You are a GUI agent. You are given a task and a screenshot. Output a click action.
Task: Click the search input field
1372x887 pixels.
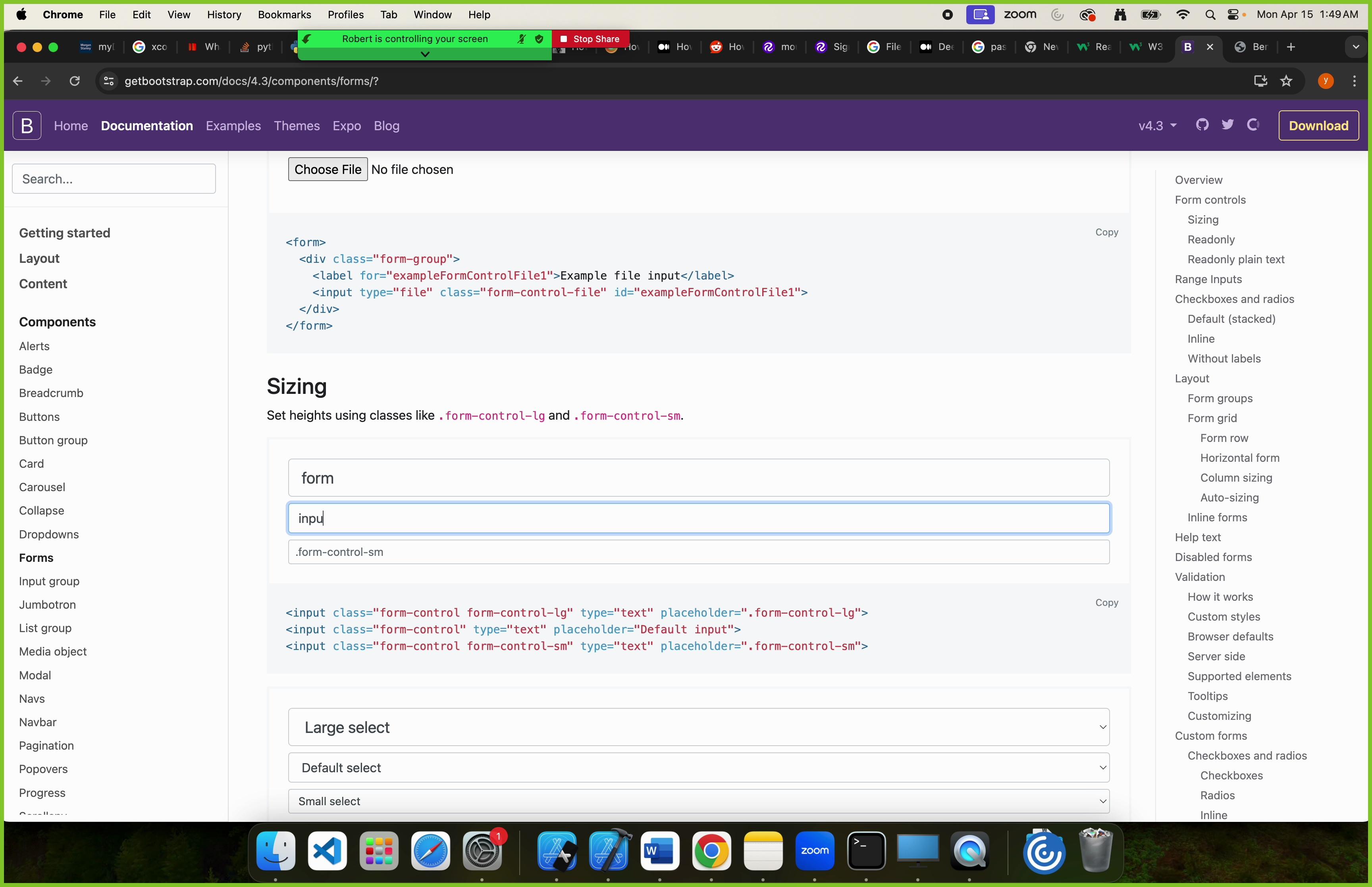click(116, 179)
